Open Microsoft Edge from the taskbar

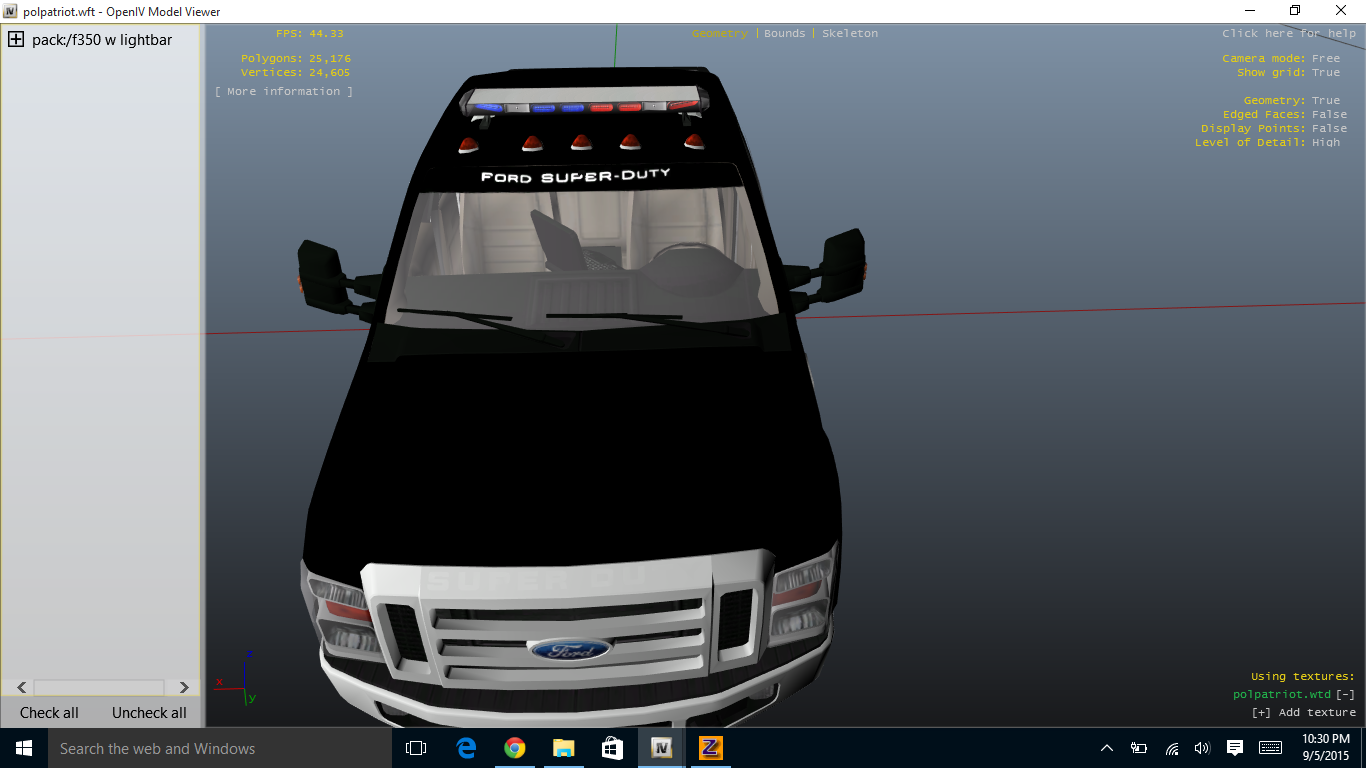(x=466, y=748)
